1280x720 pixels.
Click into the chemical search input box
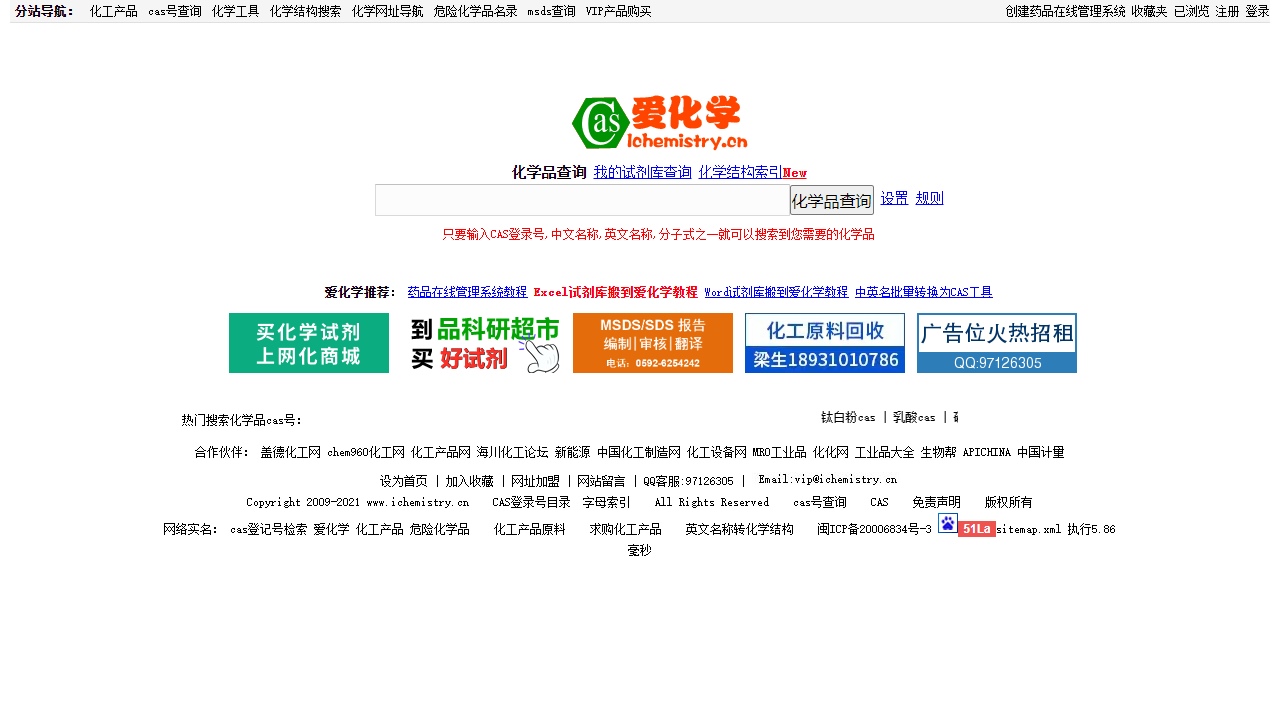click(x=582, y=200)
